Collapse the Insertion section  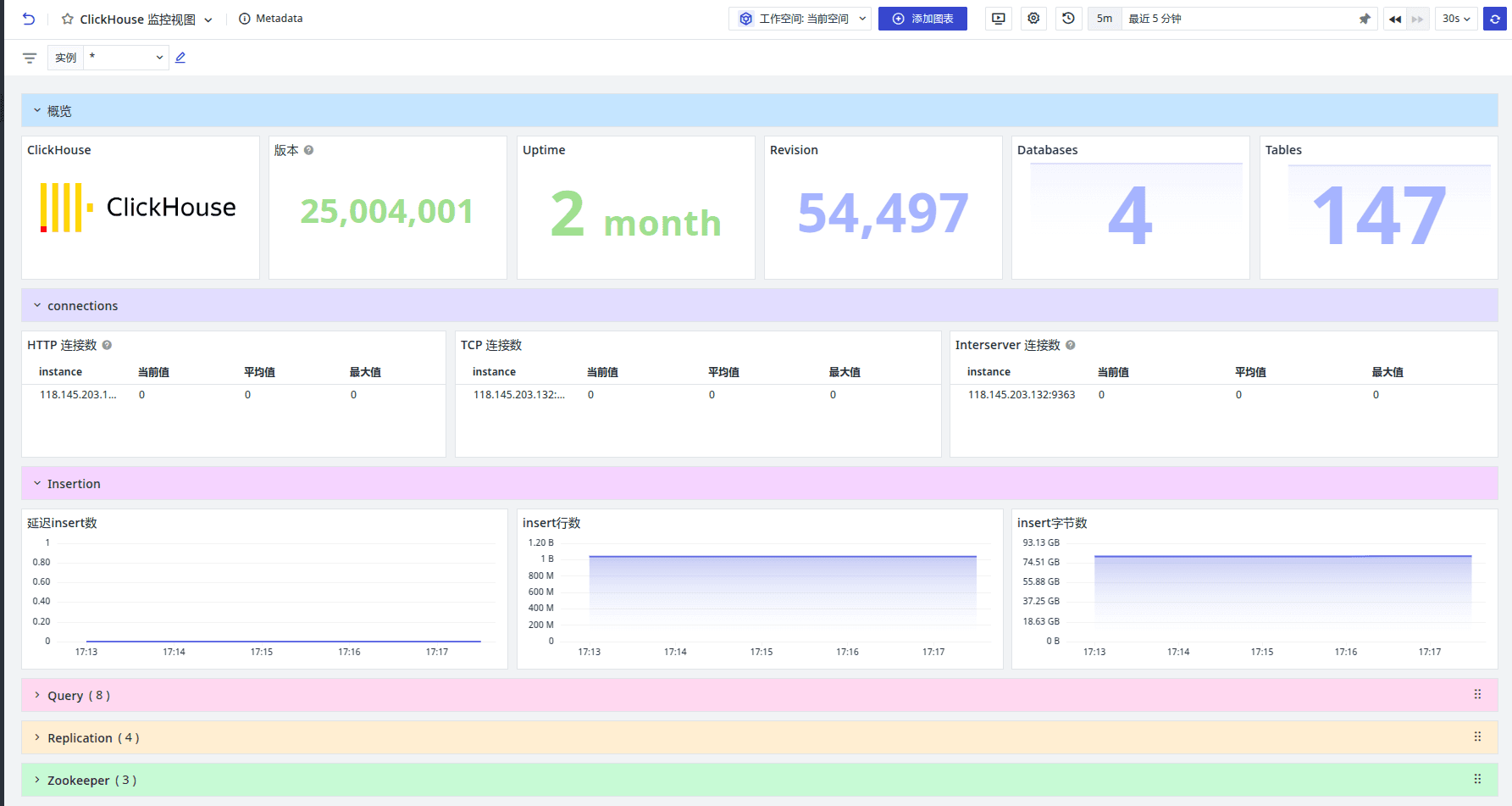pyautogui.click(x=37, y=484)
